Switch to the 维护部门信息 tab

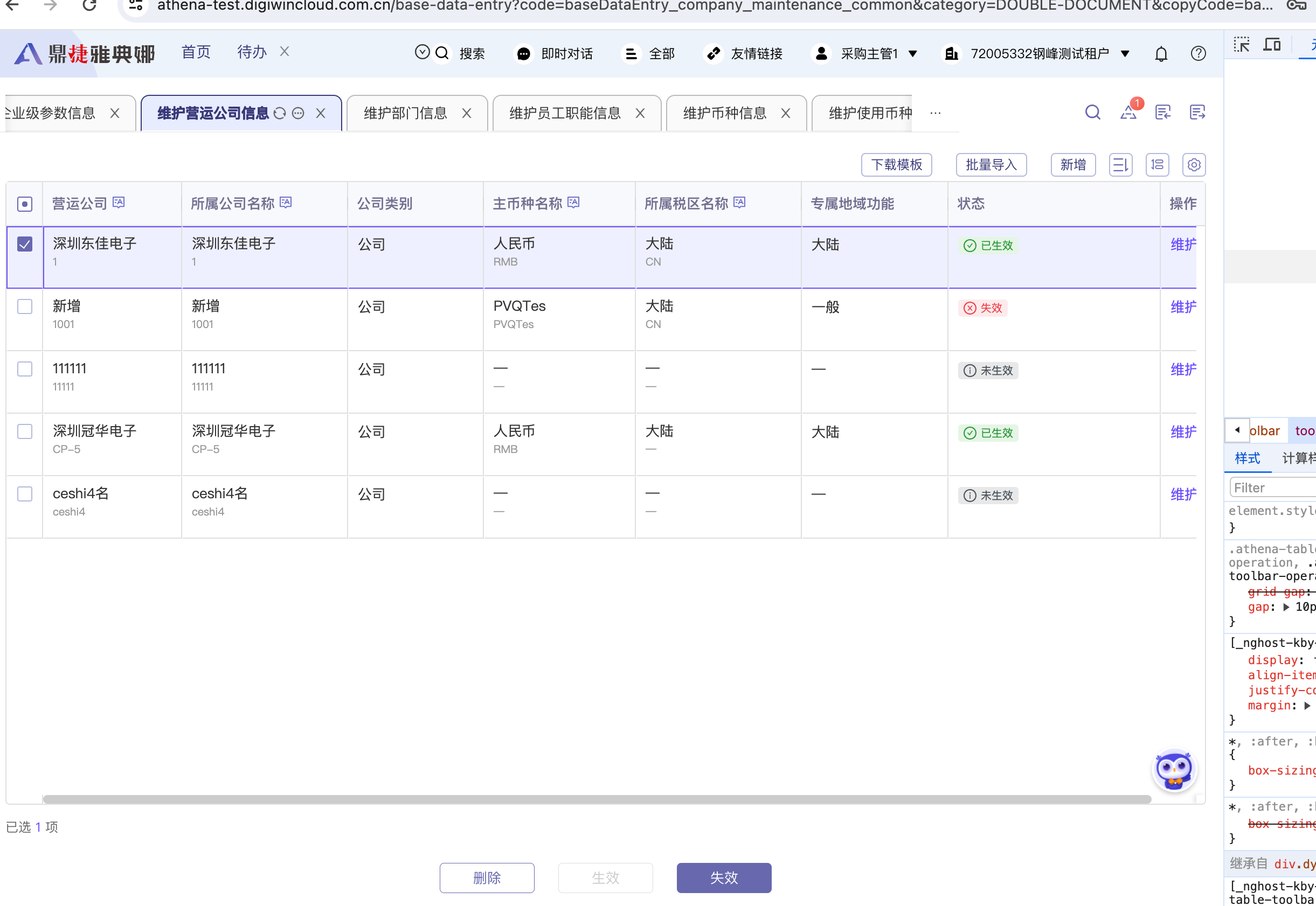pyautogui.click(x=406, y=113)
